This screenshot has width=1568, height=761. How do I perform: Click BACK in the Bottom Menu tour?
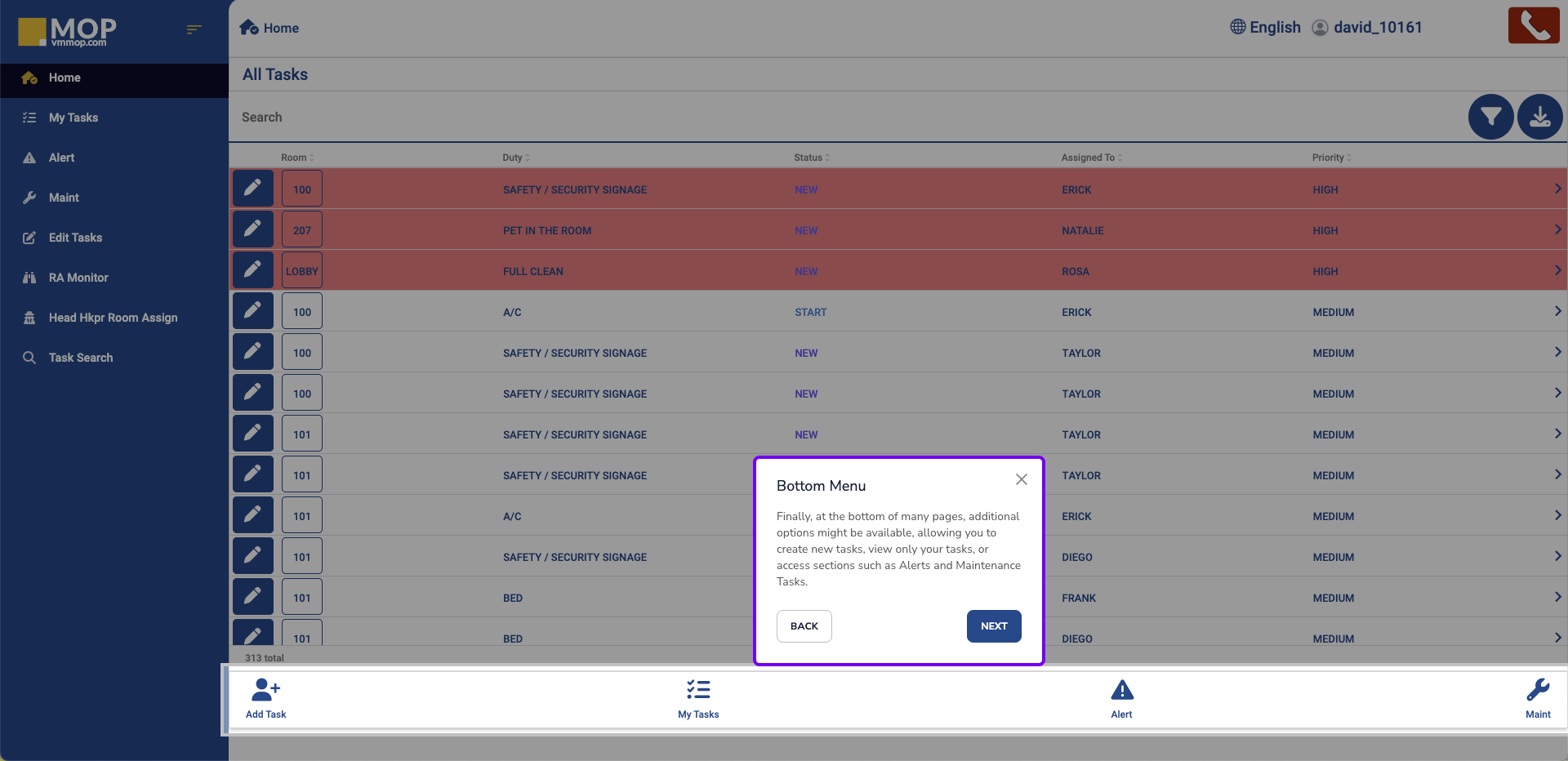coord(804,626)
